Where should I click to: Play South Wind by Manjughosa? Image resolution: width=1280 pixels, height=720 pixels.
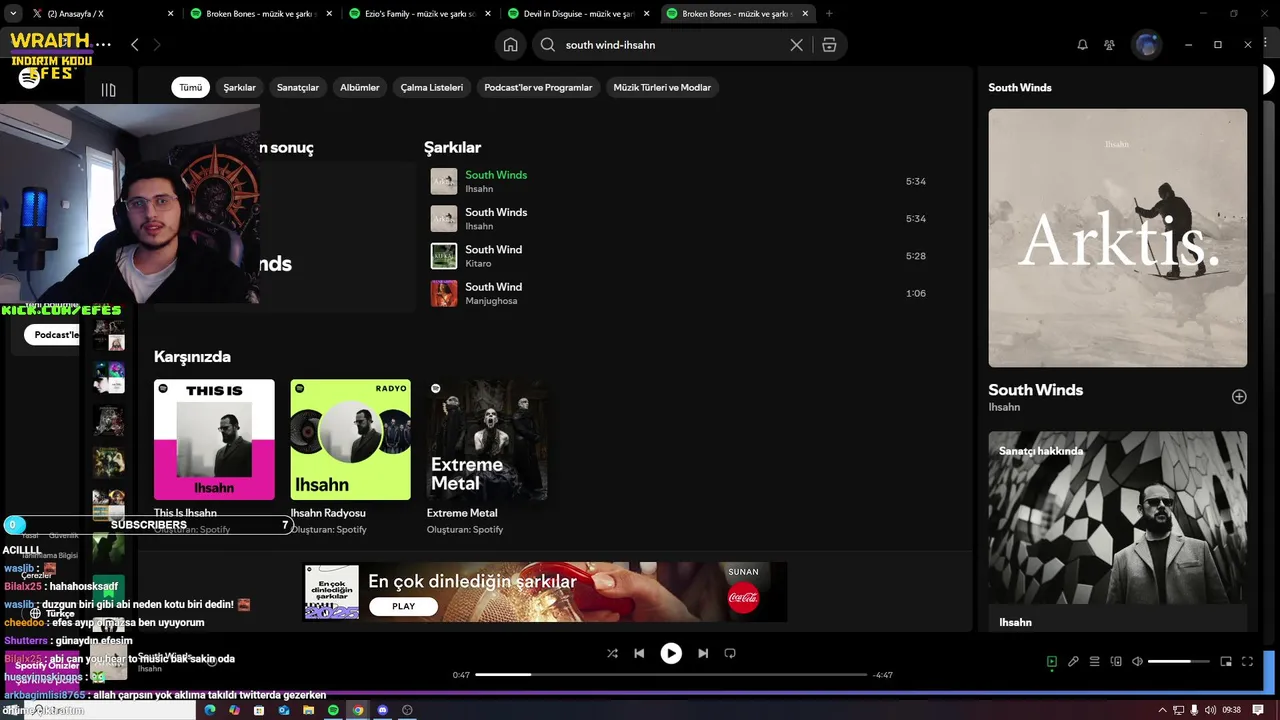444,293
